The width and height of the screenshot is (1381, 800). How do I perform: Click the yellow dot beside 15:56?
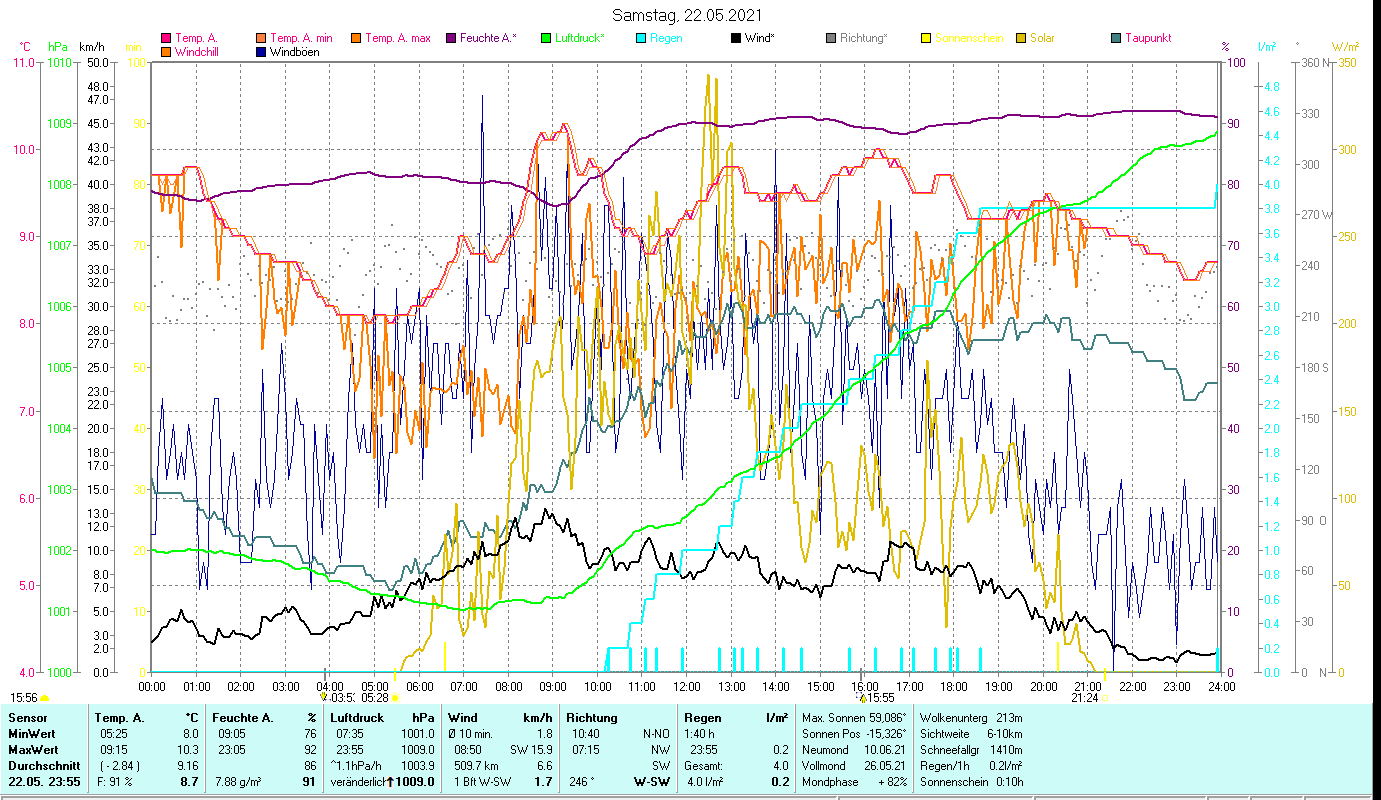tap(44, 697)
